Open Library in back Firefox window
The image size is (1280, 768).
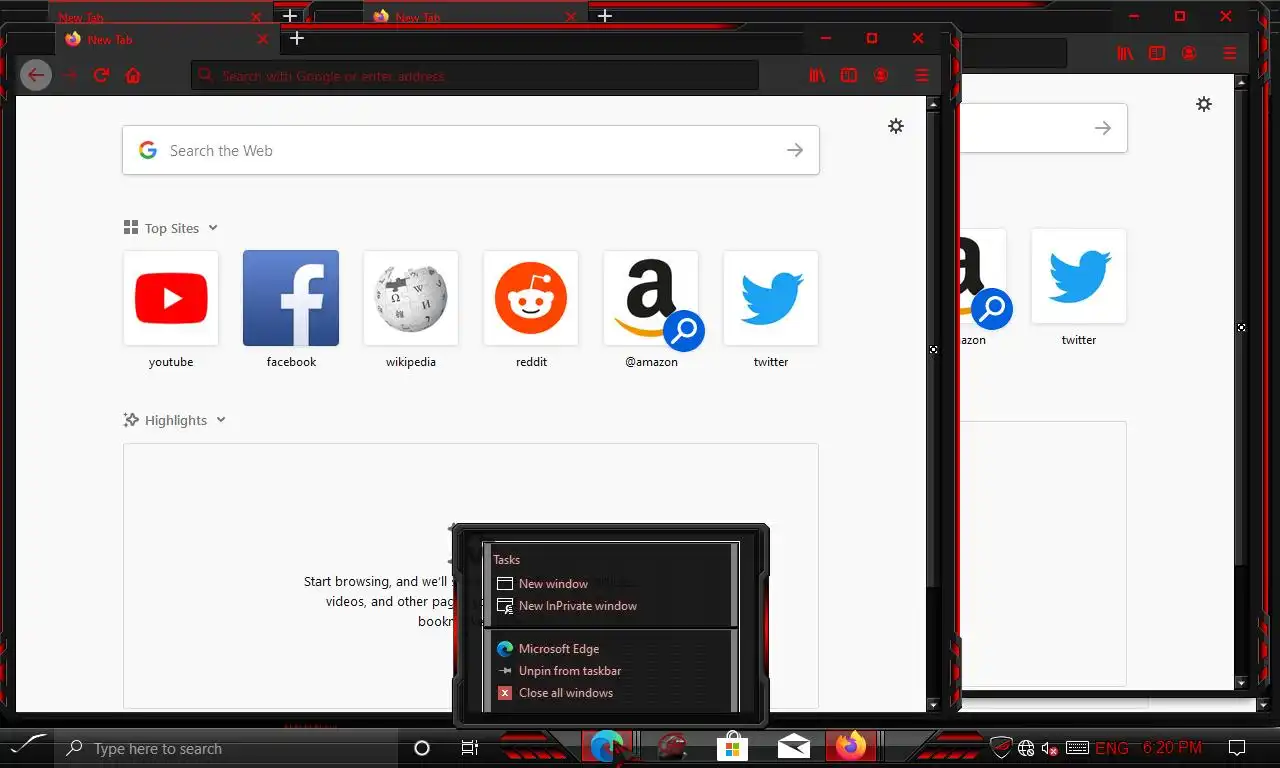coord(1125,53)
